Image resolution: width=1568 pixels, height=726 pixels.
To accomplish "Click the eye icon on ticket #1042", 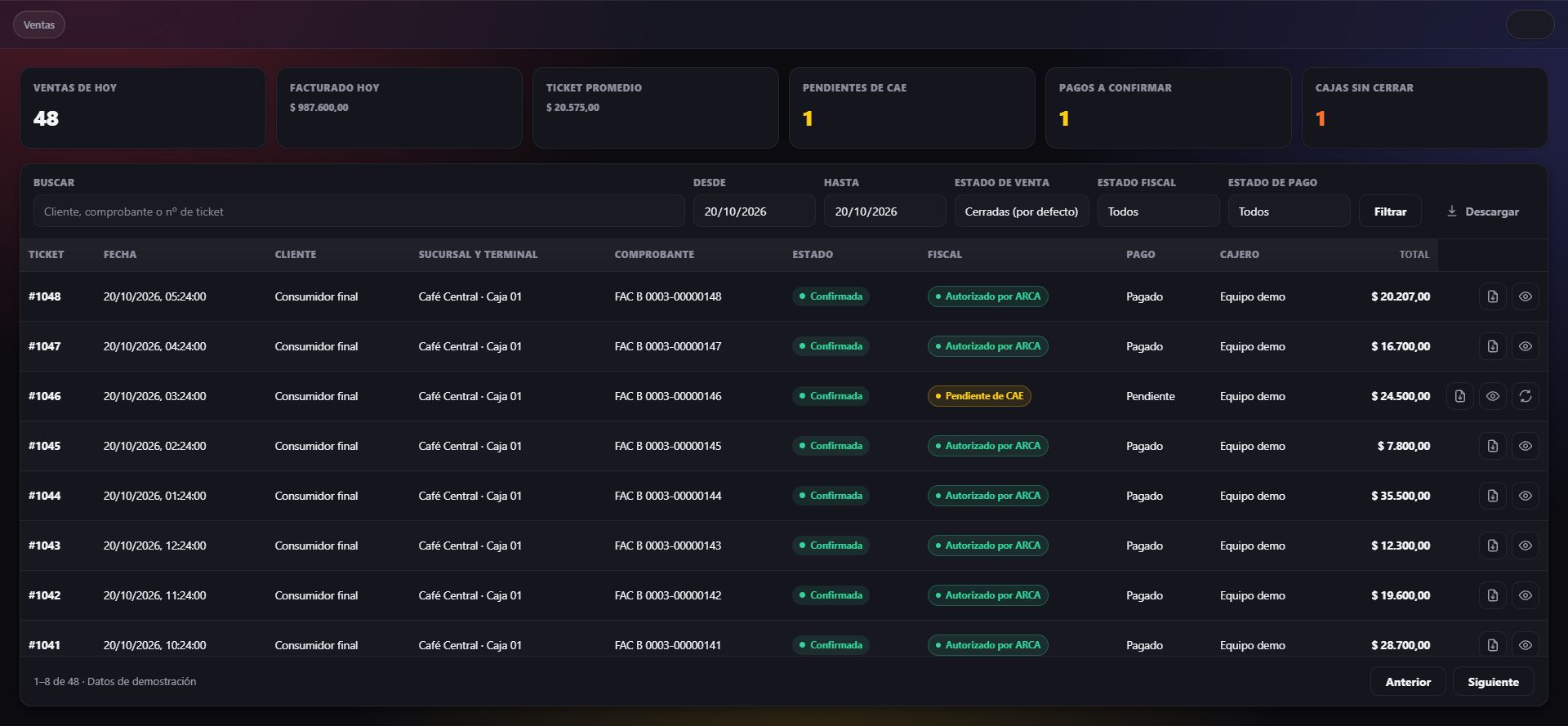I will click(1525, 595).
